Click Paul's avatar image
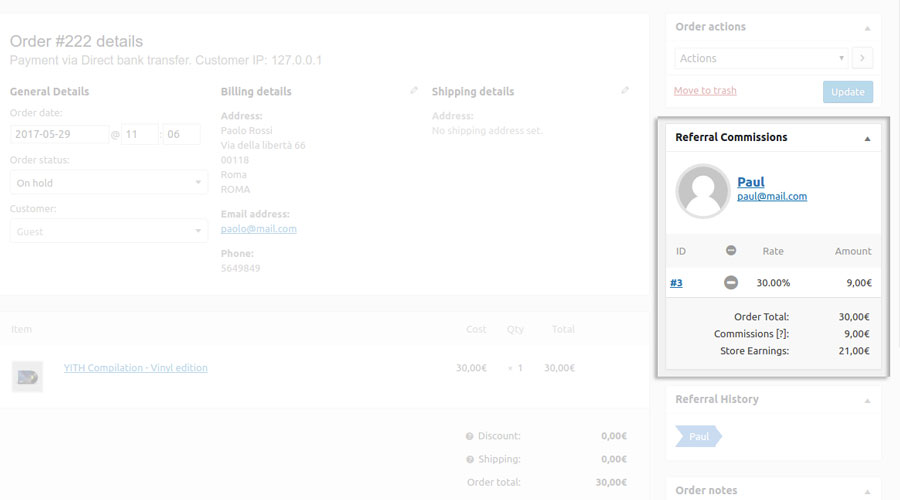 (x=702, y=190)
